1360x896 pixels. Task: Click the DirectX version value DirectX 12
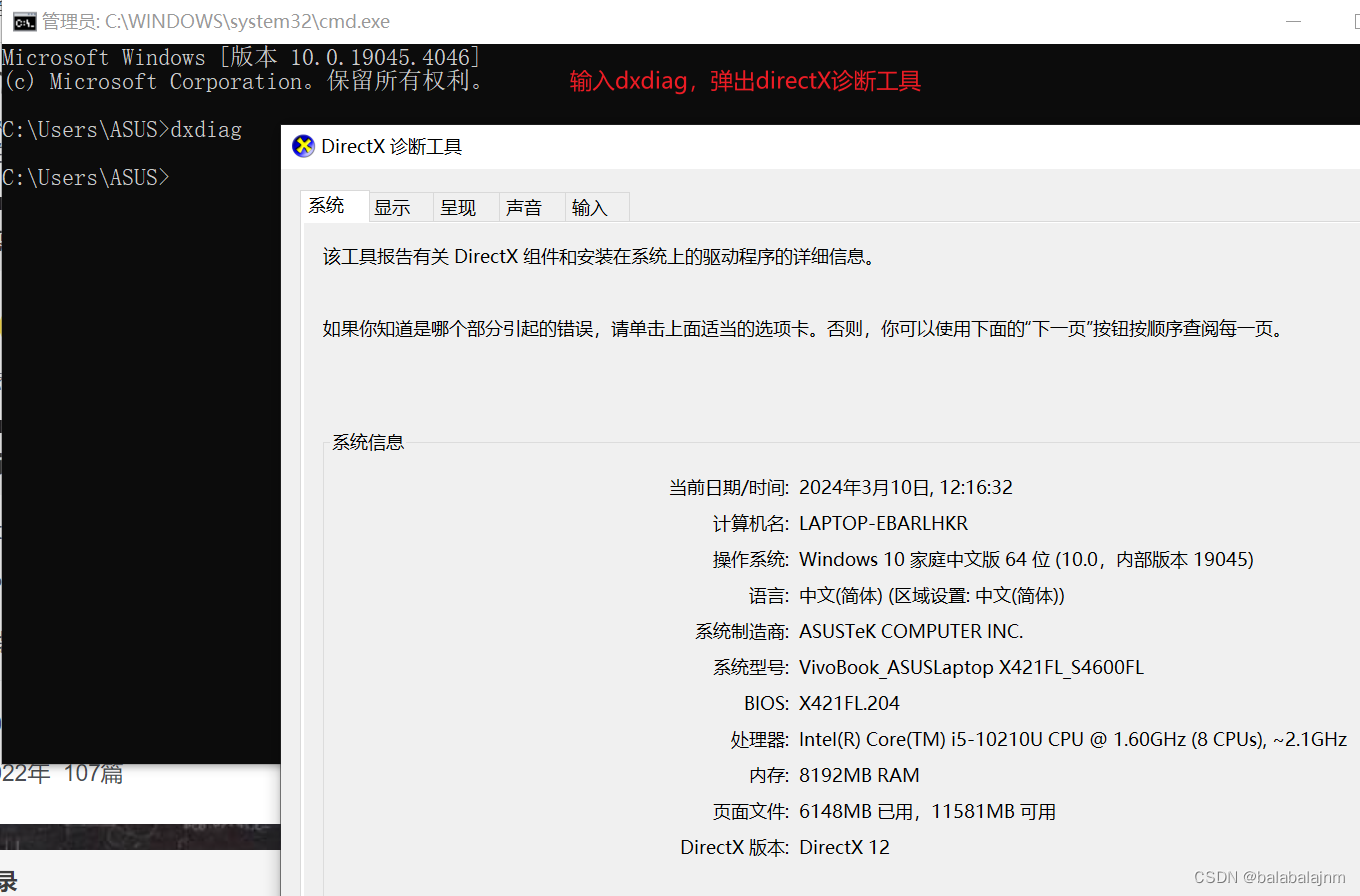pos(844,847)
